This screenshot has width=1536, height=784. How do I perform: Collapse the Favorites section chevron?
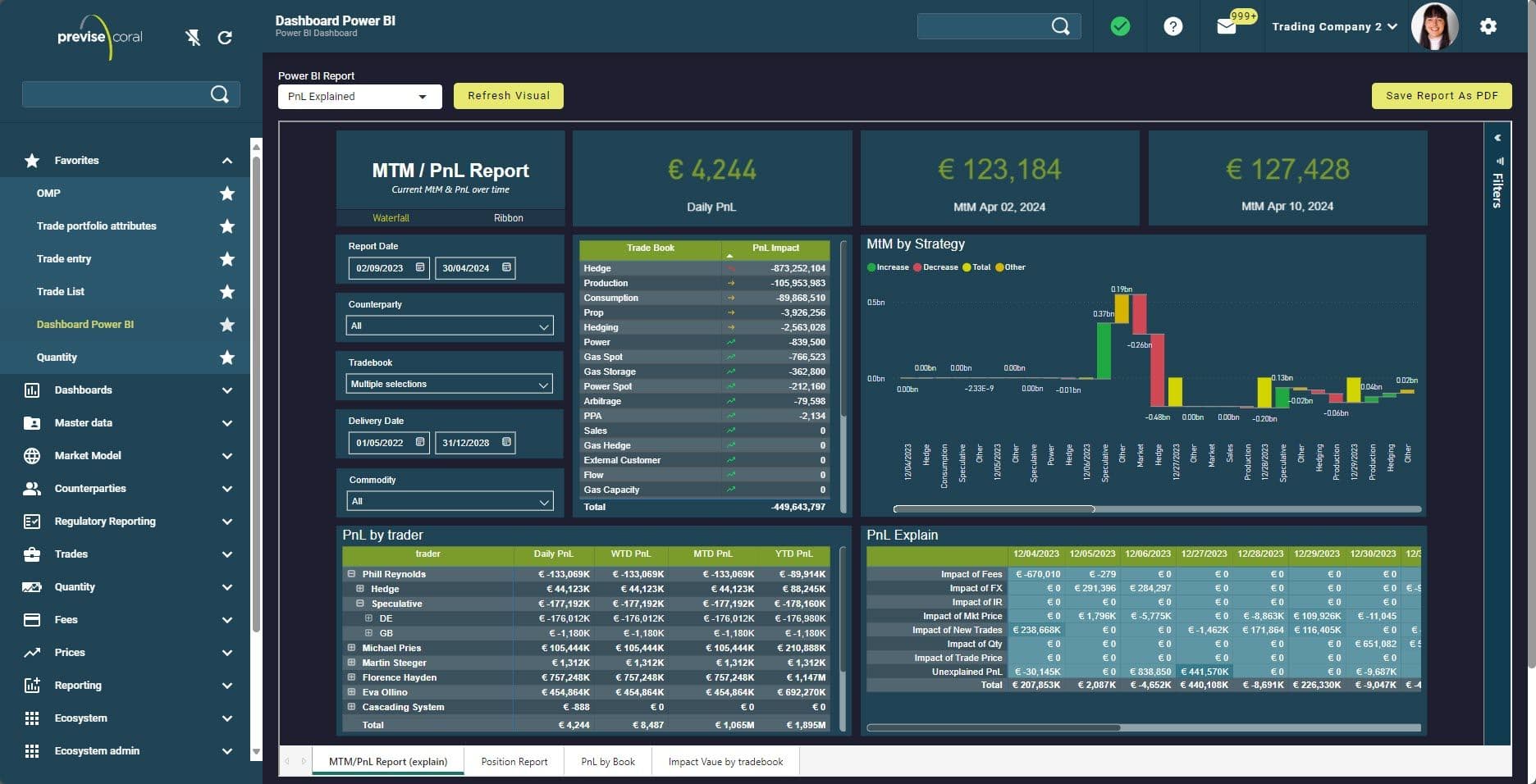226,161
